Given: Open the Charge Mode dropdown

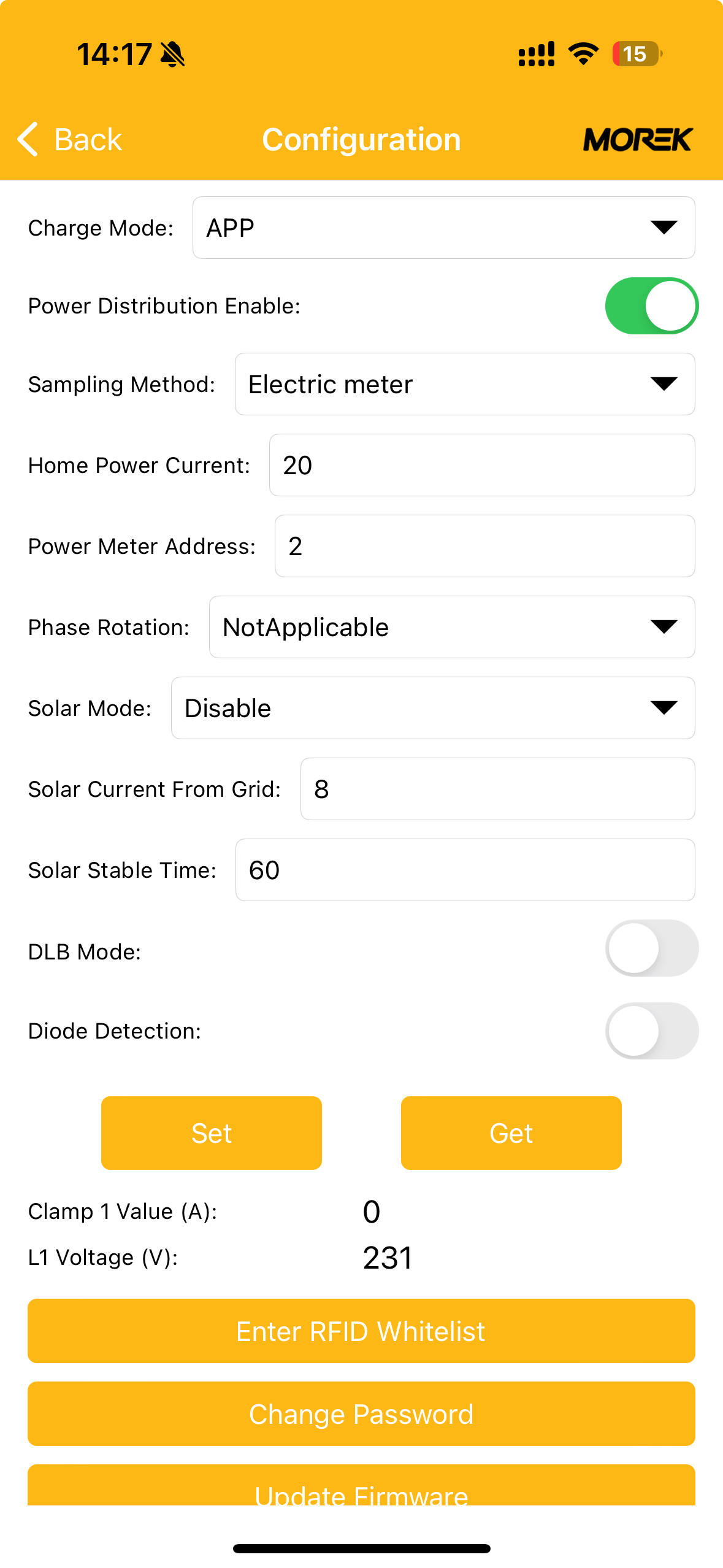Looking at the screenshot, I should [x=443, y=228].
